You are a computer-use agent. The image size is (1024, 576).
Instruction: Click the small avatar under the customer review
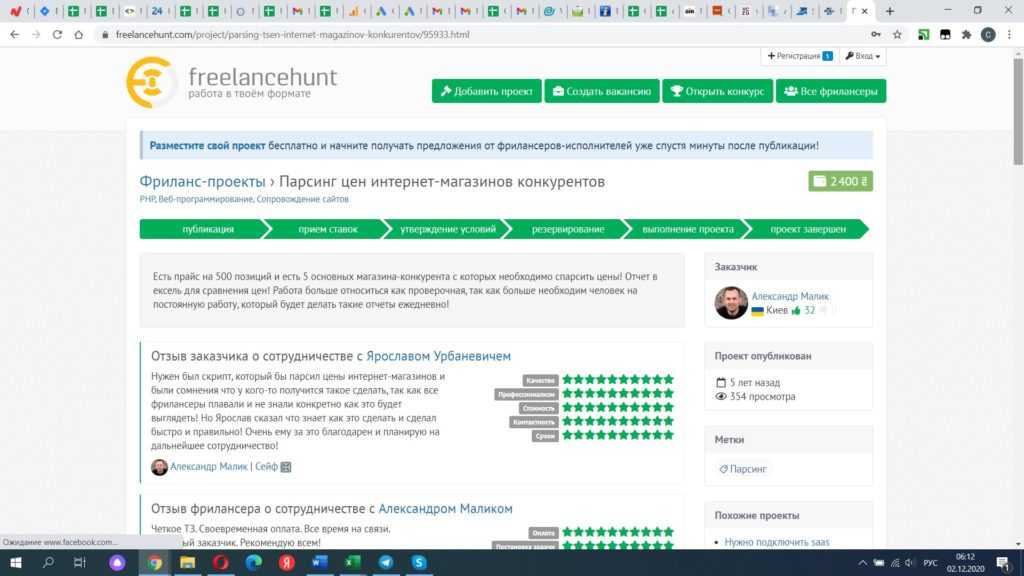click(x=159, y=467)
